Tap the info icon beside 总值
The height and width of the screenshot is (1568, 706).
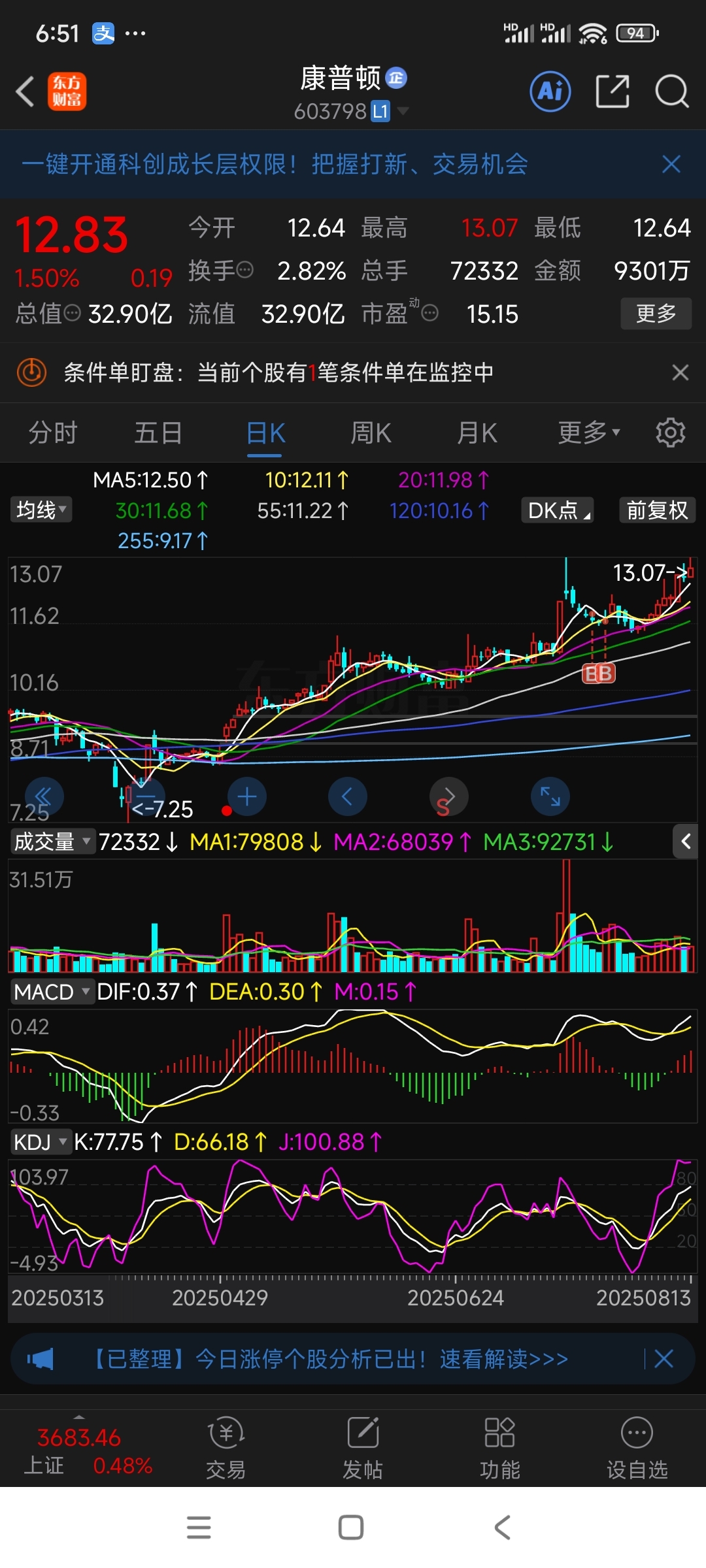pos(73,314)
